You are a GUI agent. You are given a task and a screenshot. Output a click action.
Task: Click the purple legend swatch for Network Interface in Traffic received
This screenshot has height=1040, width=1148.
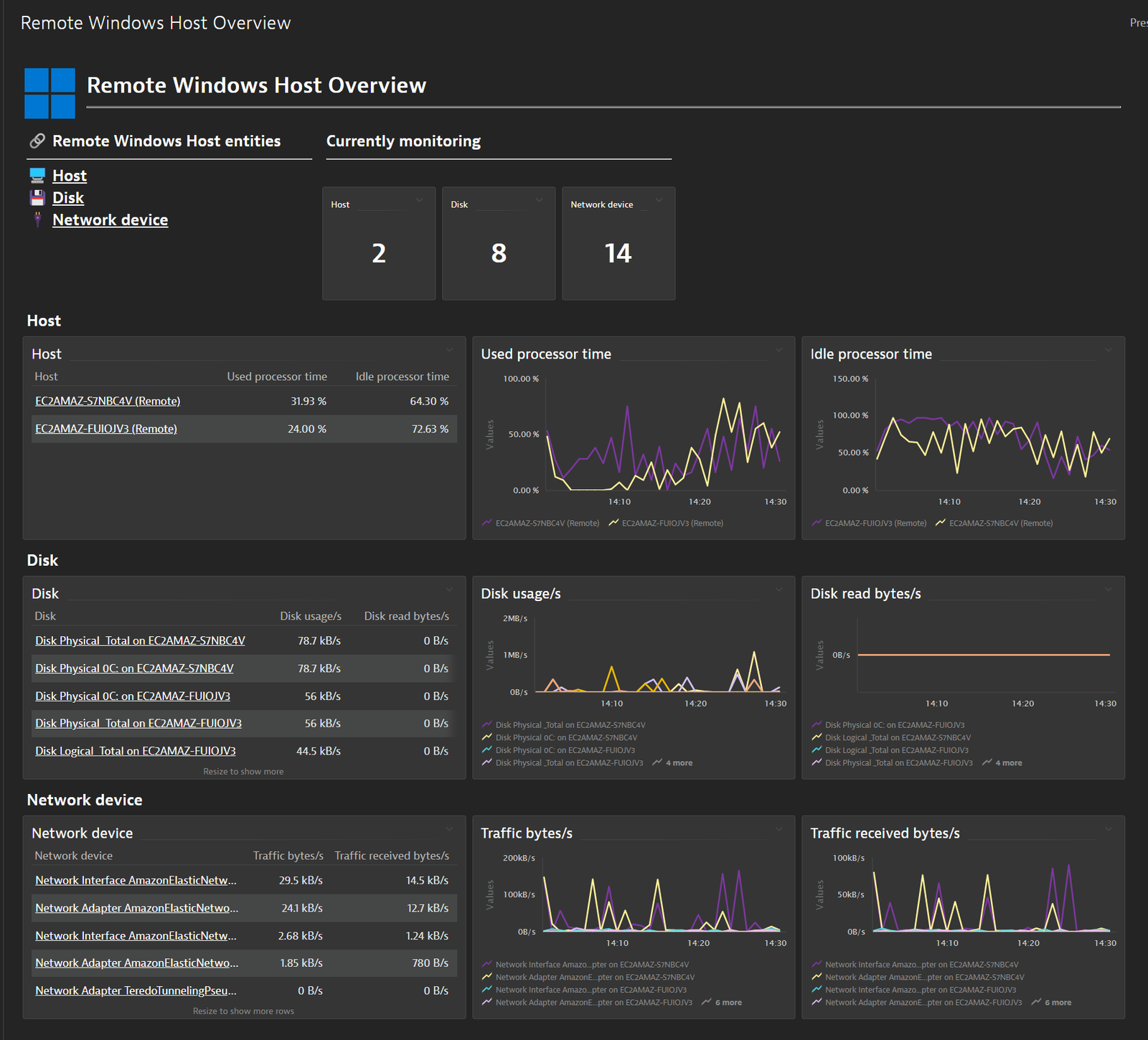817,965
